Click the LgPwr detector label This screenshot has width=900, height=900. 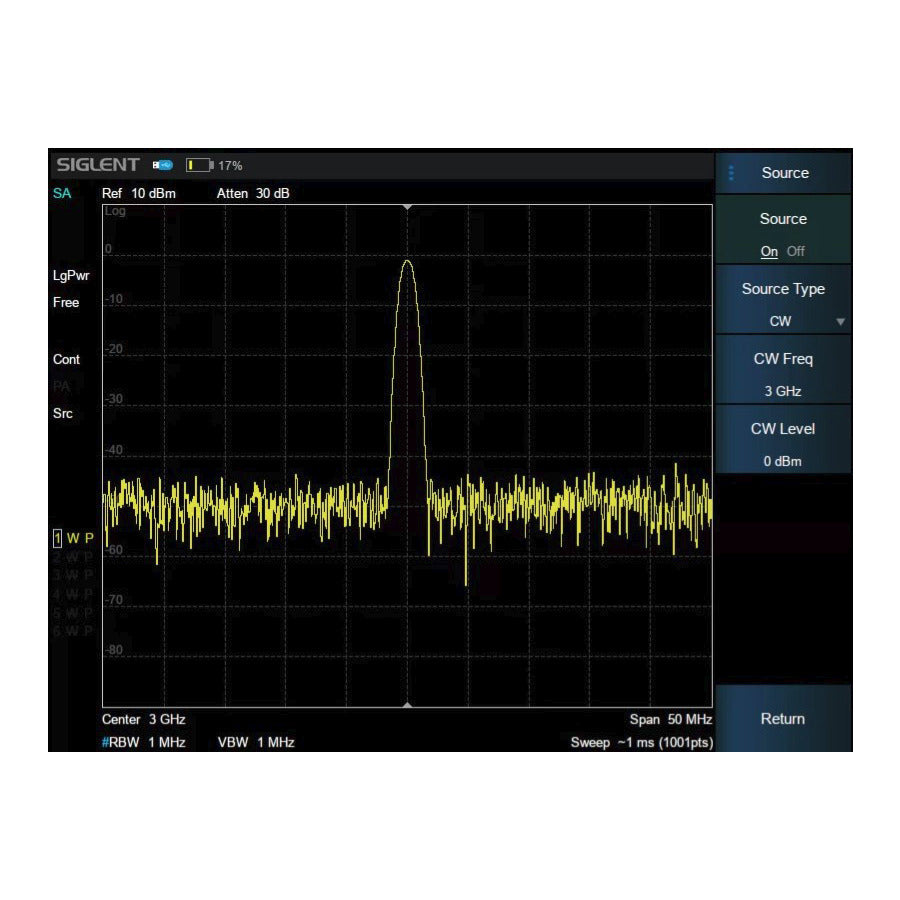click(71, 276)
